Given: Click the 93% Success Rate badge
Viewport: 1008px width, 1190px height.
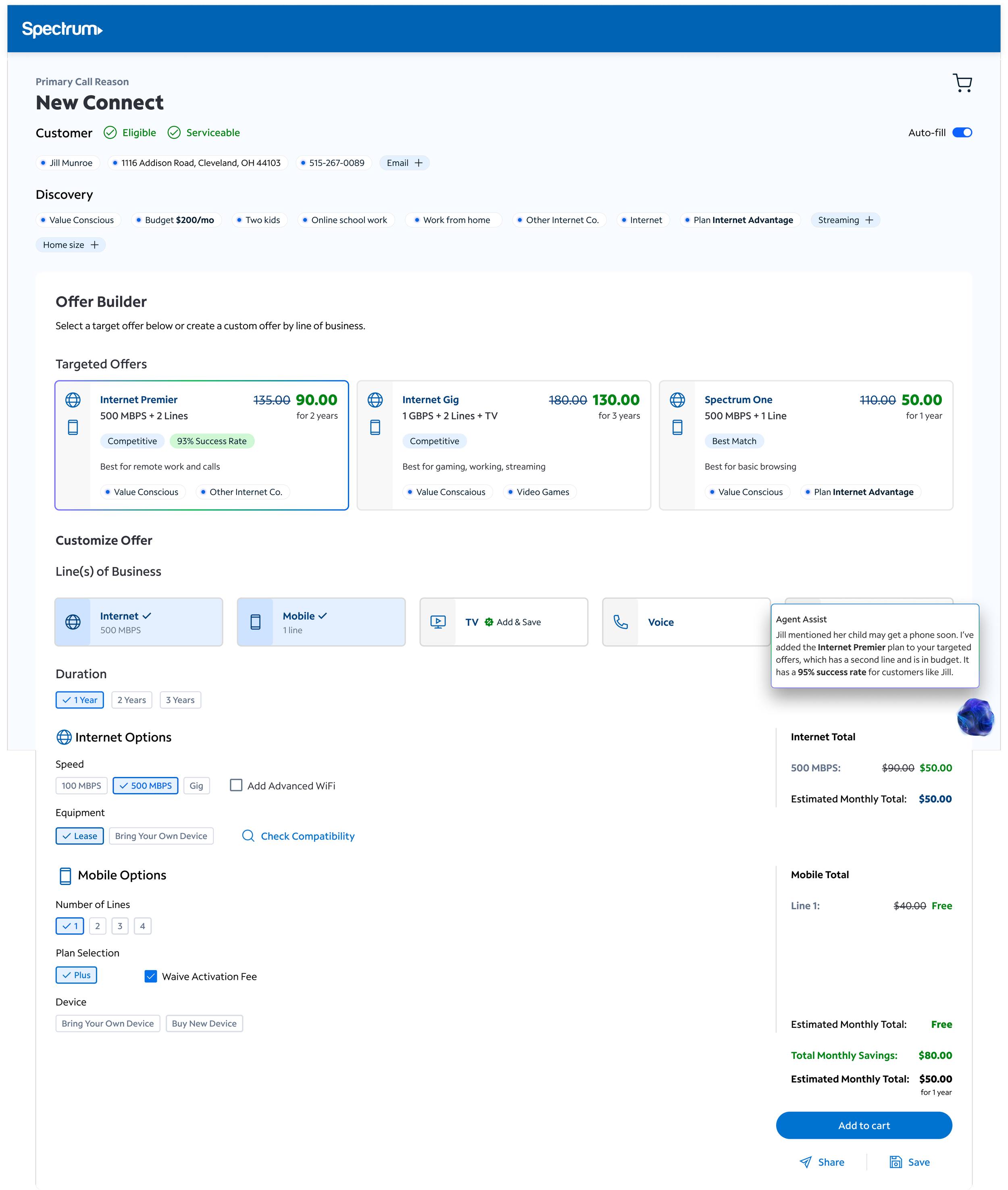Looking at the screenshot, I should (212, 441).
